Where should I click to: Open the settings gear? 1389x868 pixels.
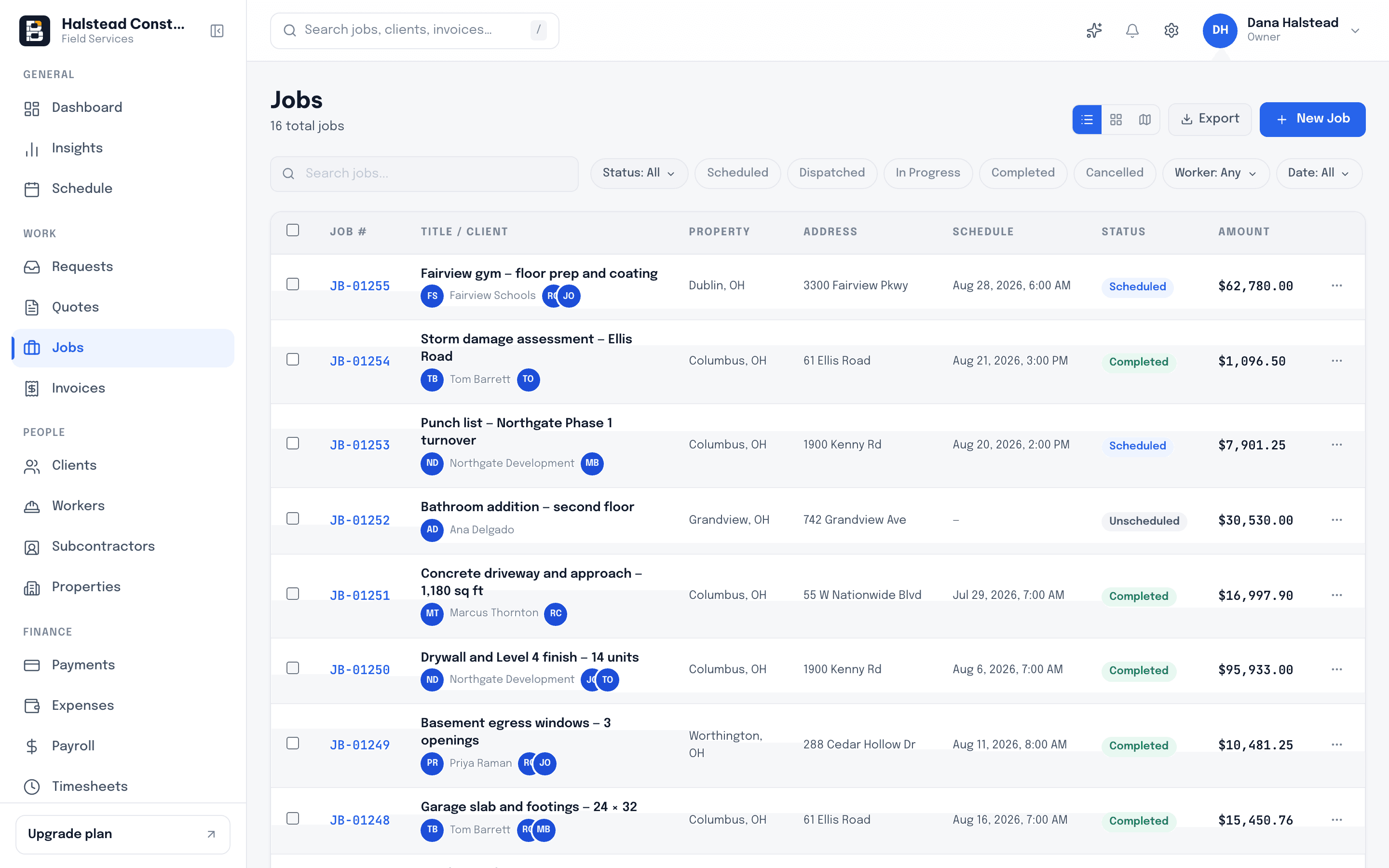1171,30
